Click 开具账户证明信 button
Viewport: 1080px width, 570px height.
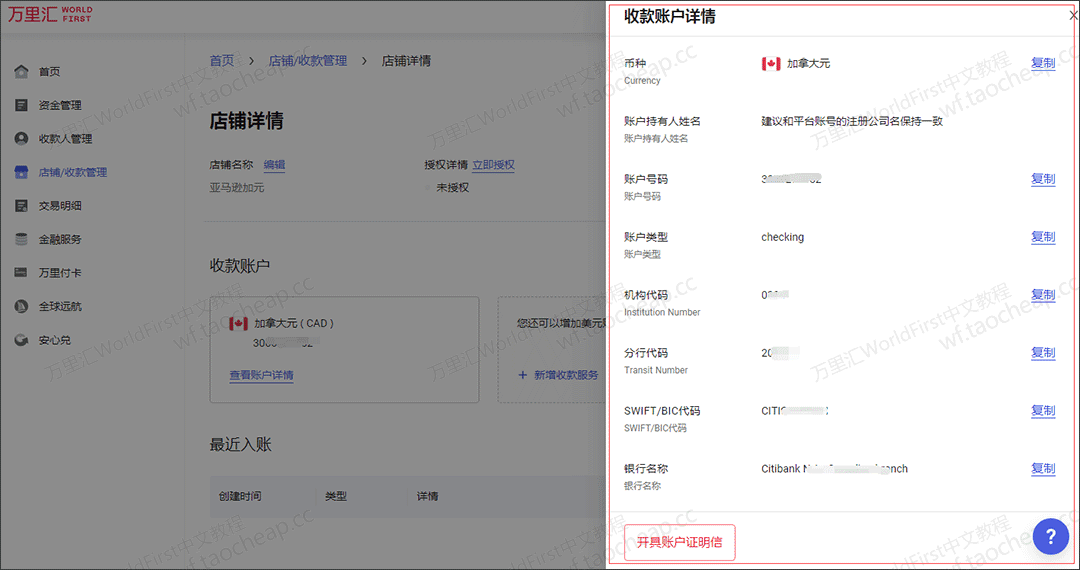[x=679, y=542]
